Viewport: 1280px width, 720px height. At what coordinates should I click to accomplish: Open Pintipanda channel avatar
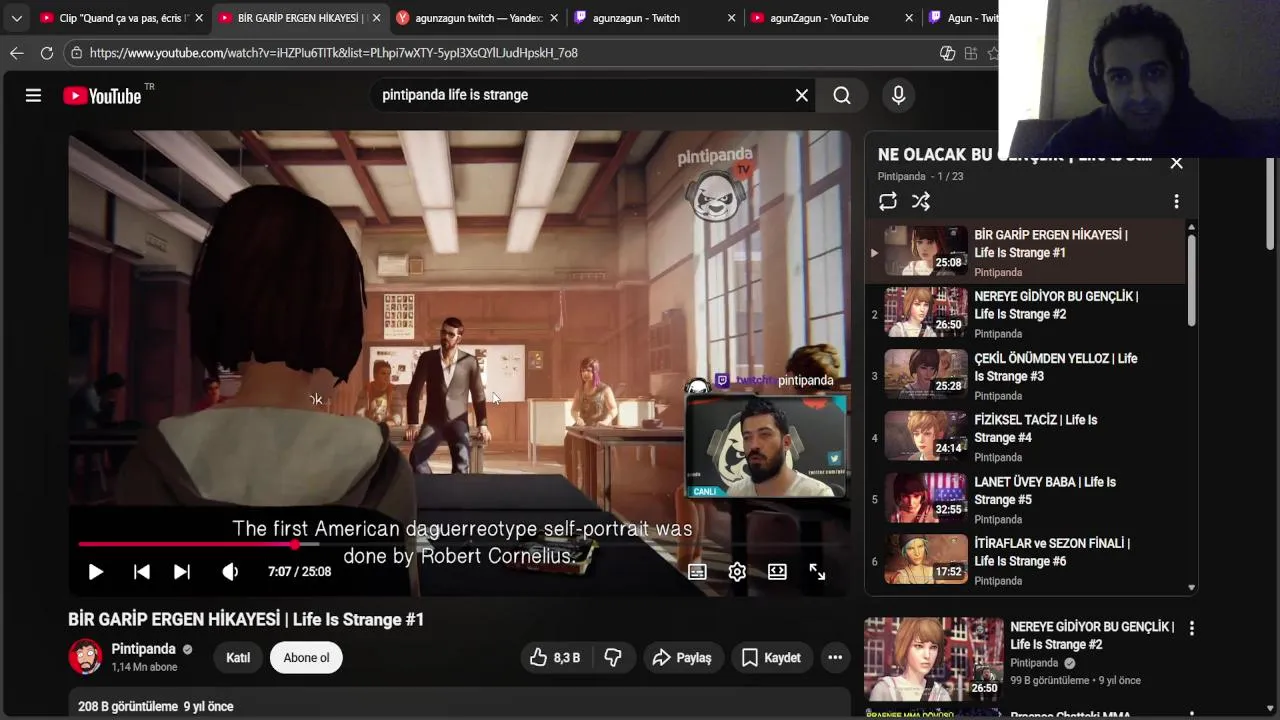85,657
